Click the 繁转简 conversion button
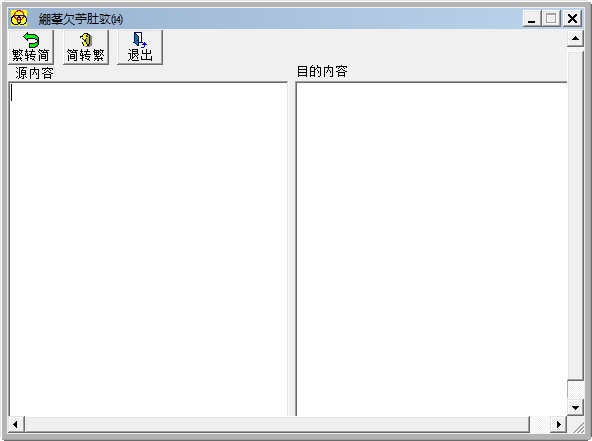This screenshot has width=592, height=441. tap(31, 47)
